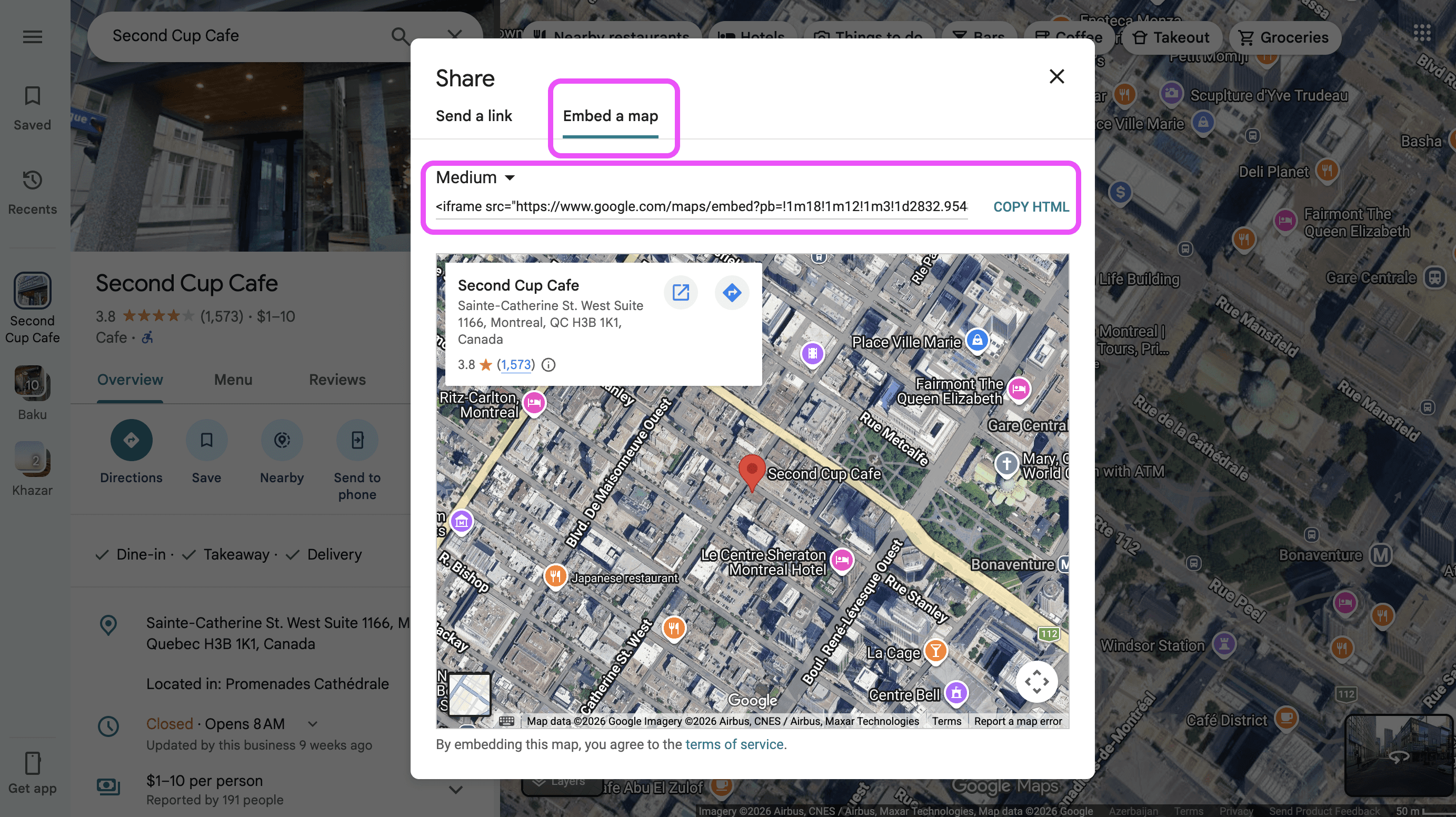The width and height of the screenshot is (1456, 817).
Task: Open larger map icon in preview card
Action: click(x=681, y=292)
